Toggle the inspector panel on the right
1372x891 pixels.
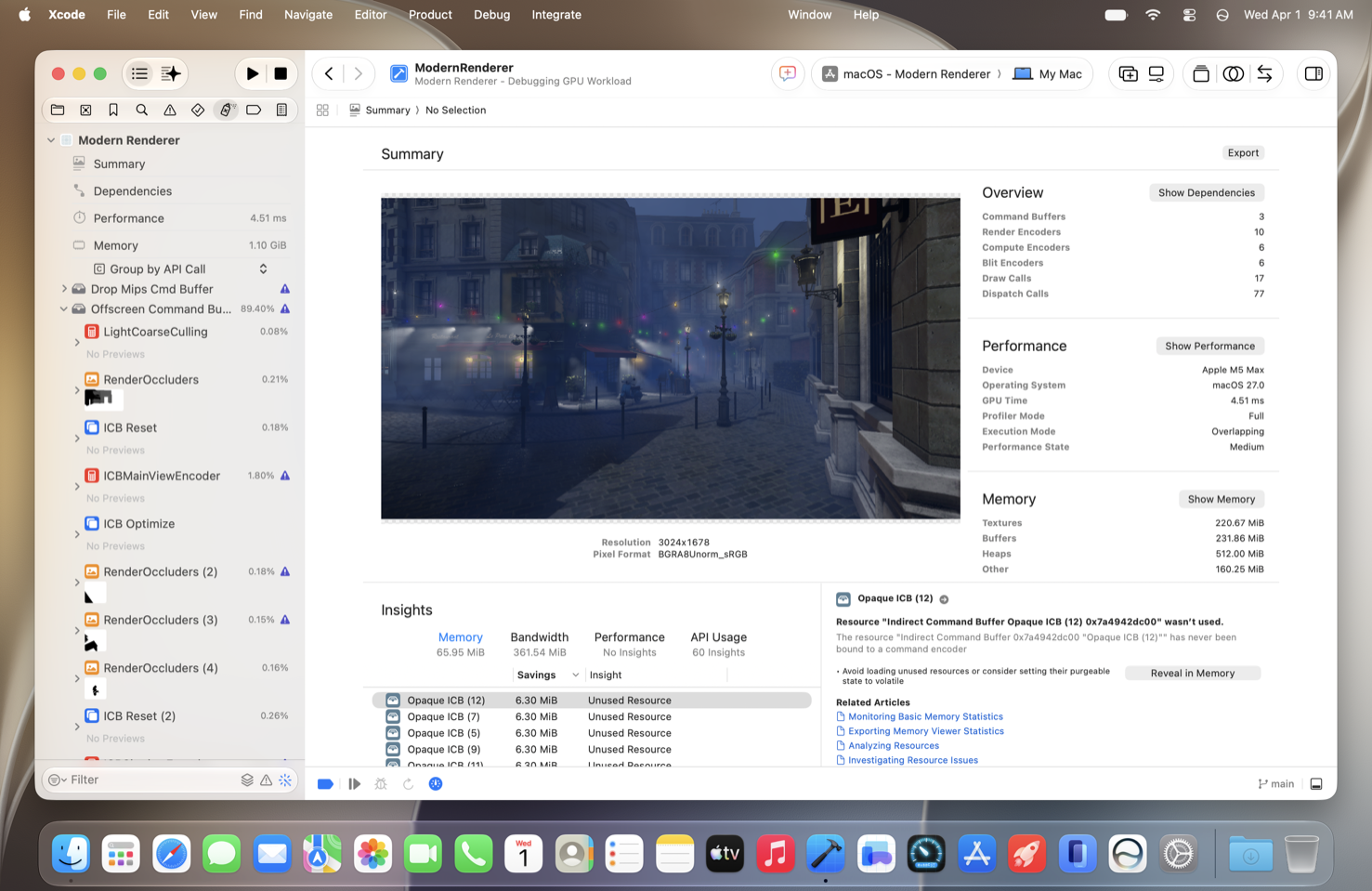1313,73
